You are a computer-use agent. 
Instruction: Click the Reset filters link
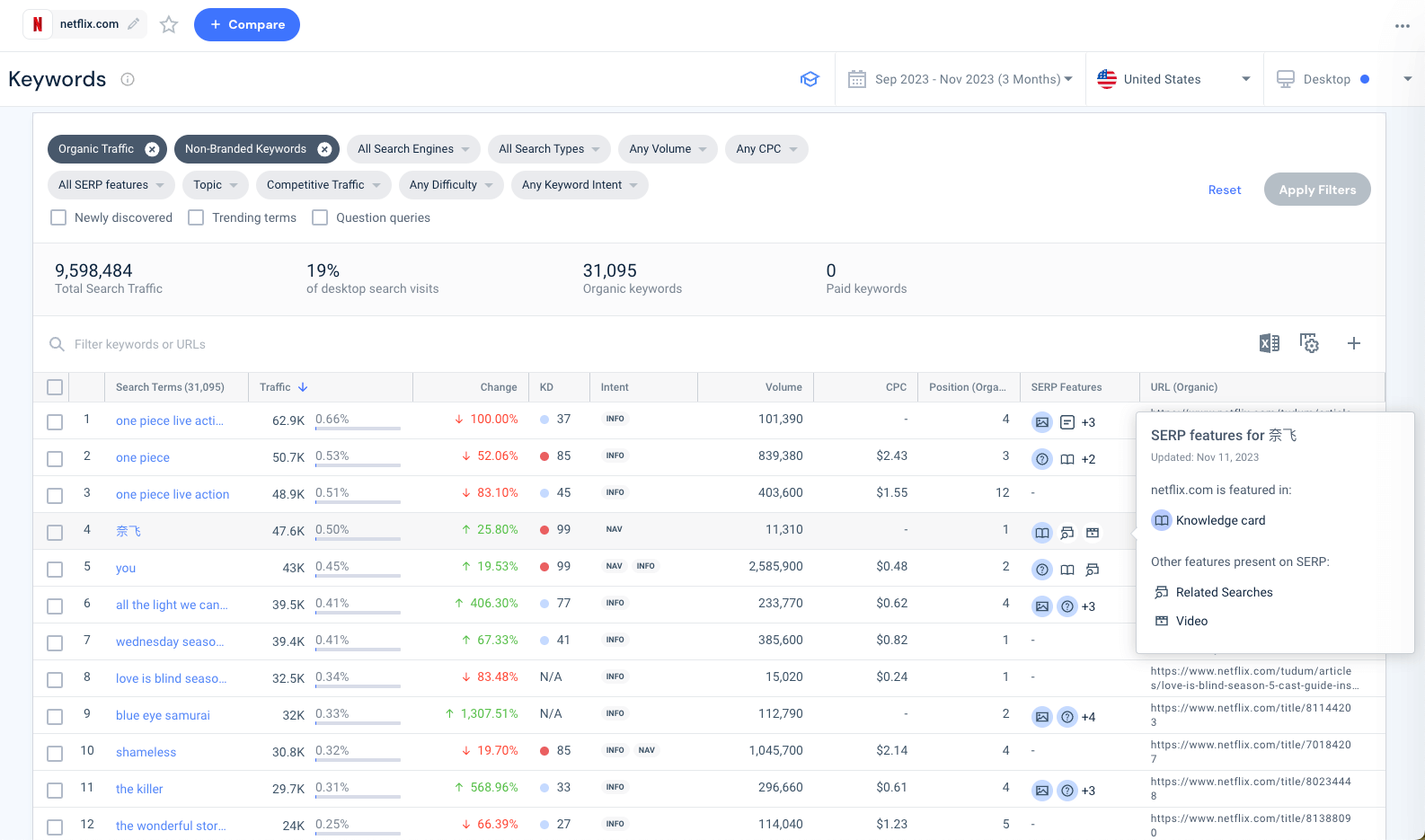pos(1225,190)
